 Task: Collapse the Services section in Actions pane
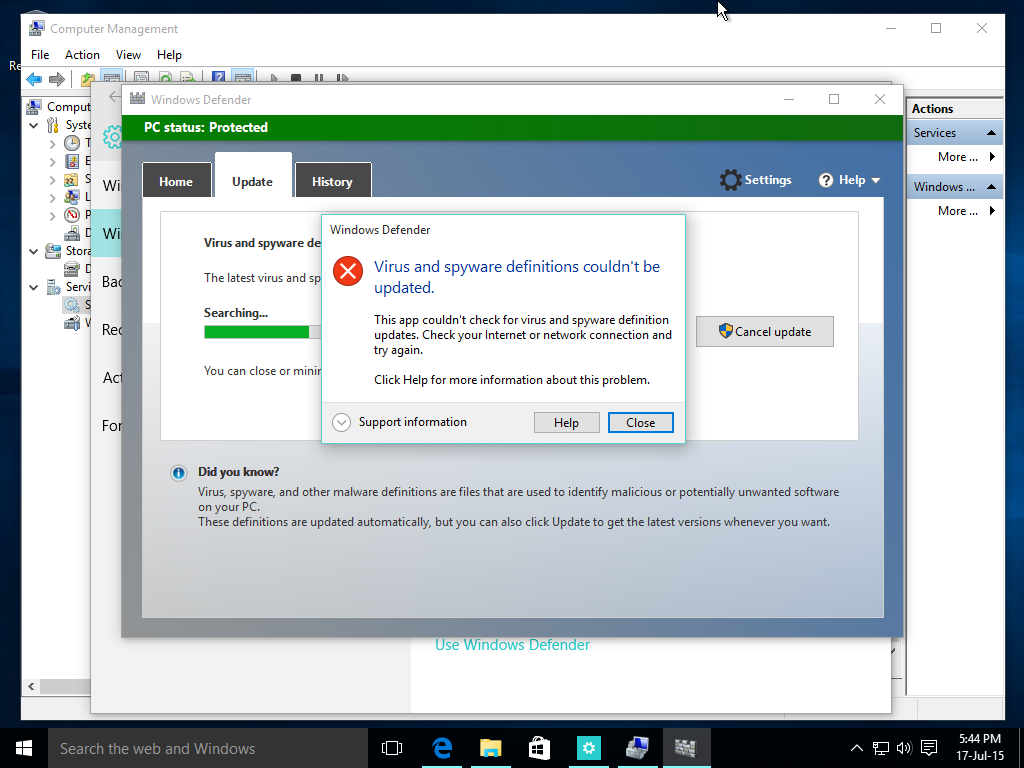991,133
